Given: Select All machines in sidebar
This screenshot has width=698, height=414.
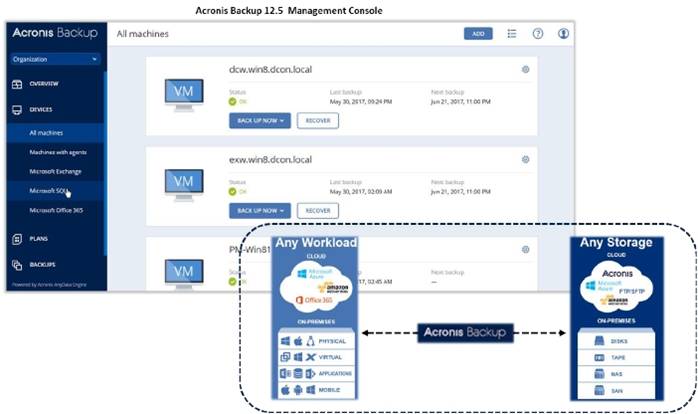Looking at the screenshot, I should click(x=48, y=132).
